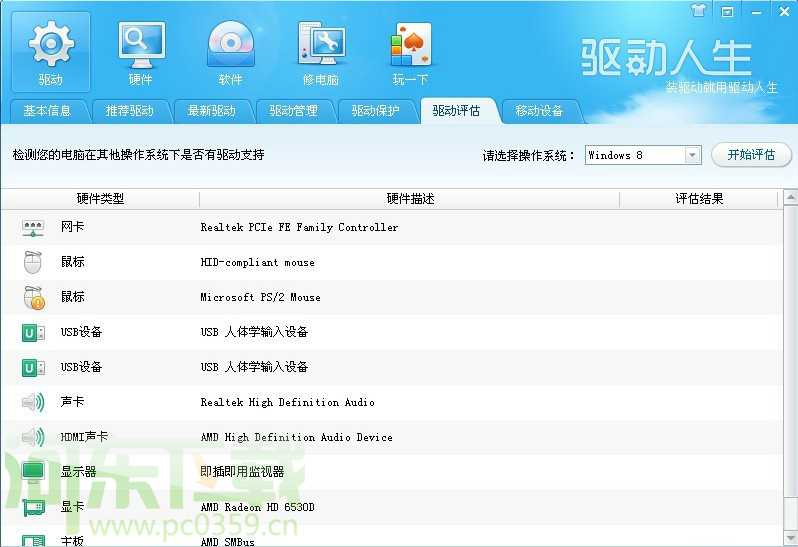Select Realtek PCIe FE Family Controller row

pyautogui.click(x=392, y=227)
